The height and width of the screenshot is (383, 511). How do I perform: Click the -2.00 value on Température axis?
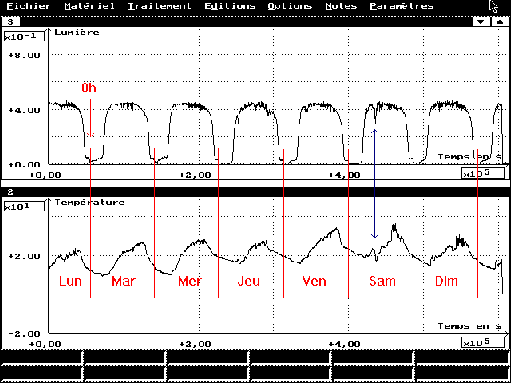click(x=24, y=334)
